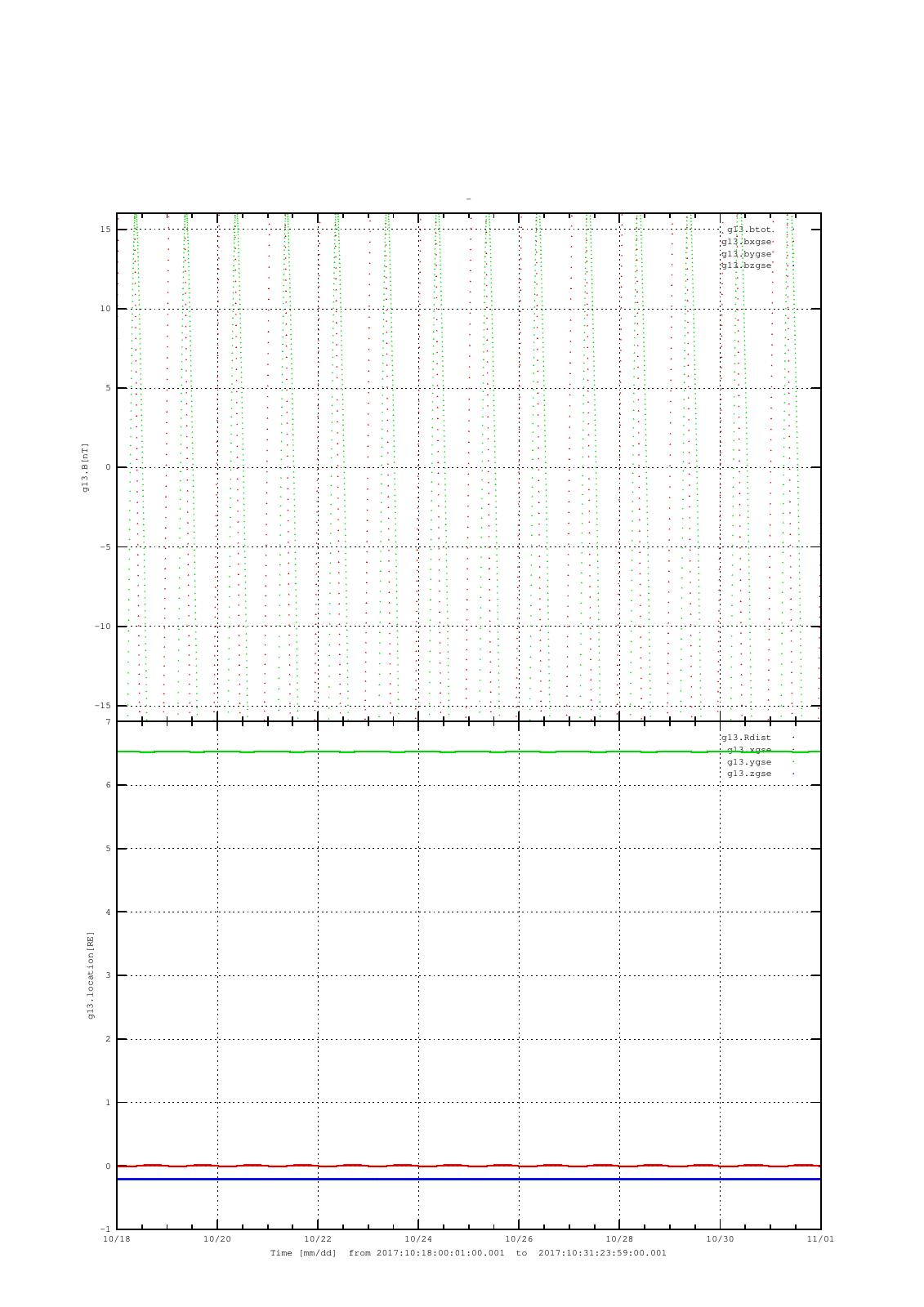Click the -10 tick on the g13.B axis

pyautogui.click(x=103, y=627)
